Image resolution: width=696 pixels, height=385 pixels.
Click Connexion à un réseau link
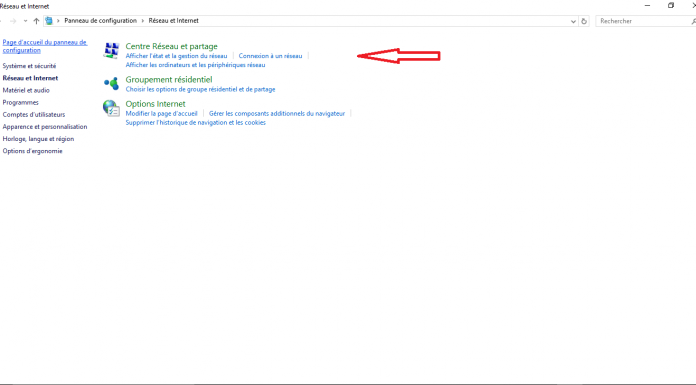coord(270,56)
